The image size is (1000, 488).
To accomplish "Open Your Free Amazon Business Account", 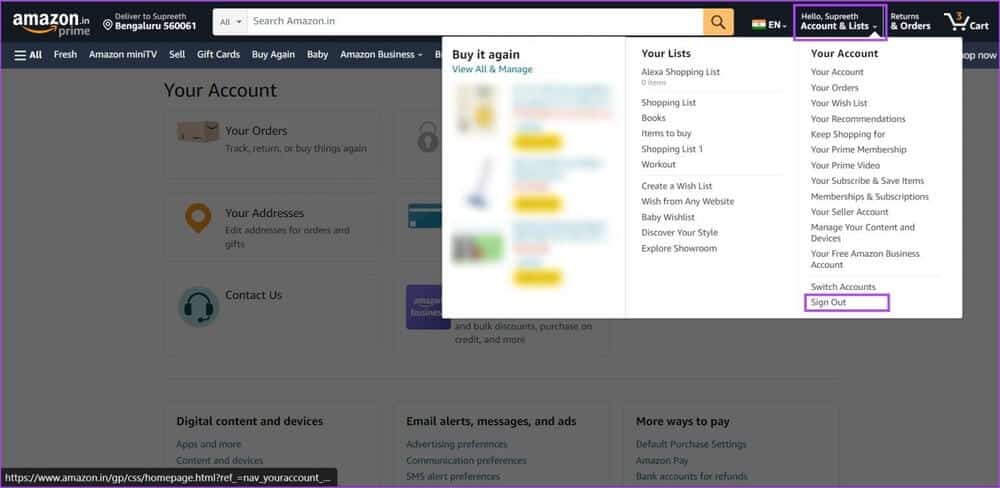I will [865, 259].
